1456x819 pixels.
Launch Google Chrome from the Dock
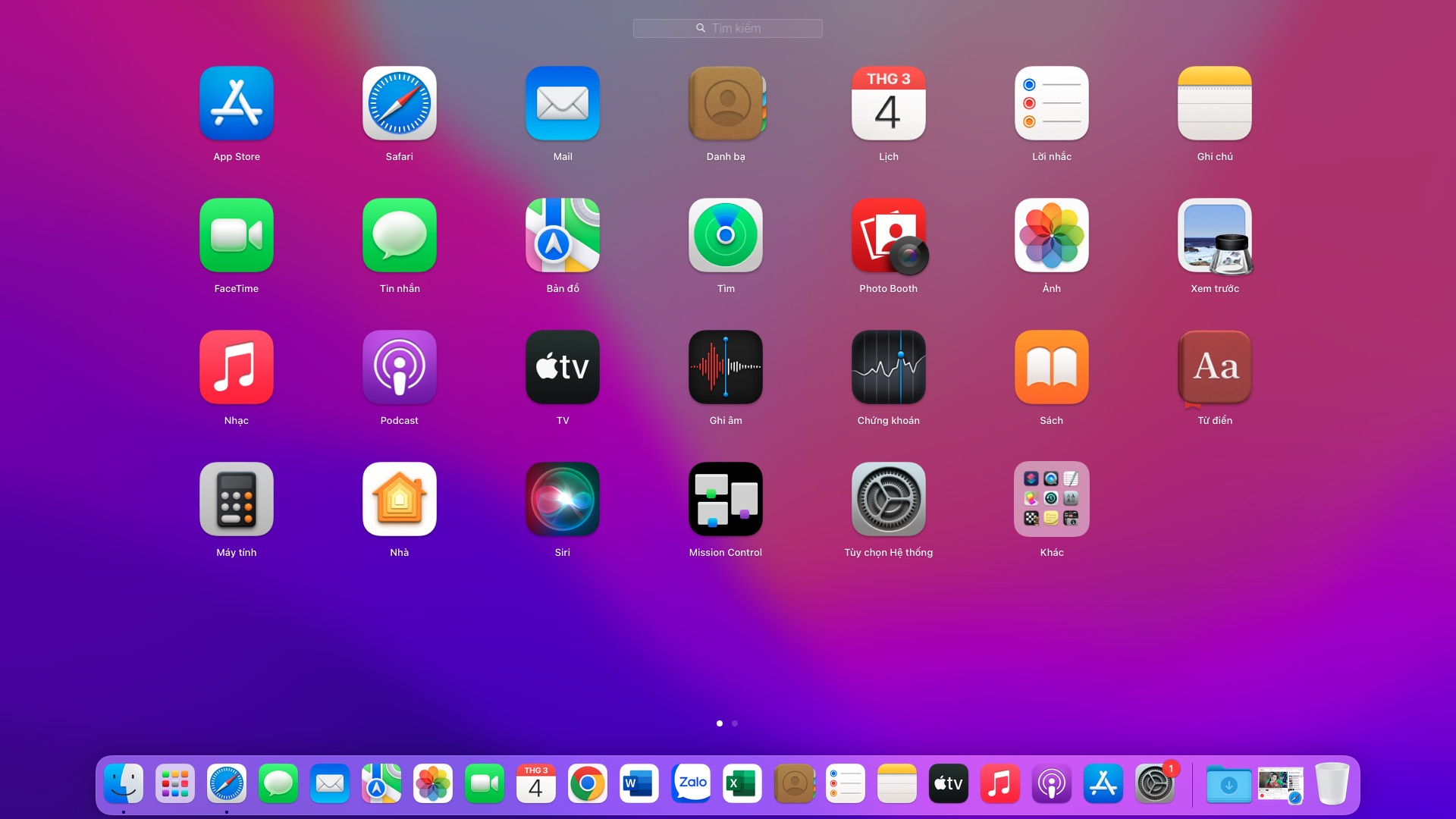pos(588,783)
